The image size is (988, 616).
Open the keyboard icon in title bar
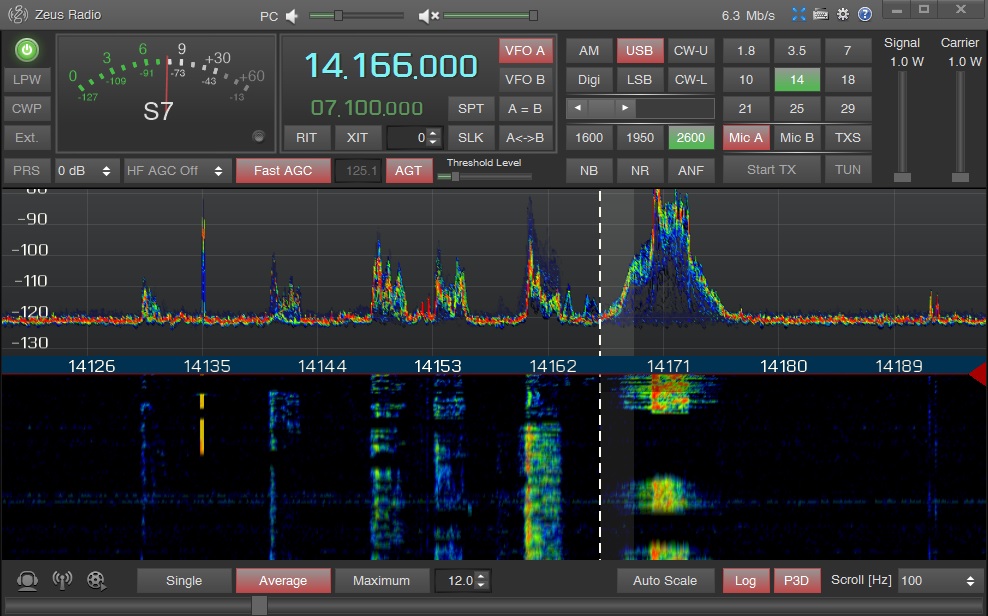tap(820, 14)
